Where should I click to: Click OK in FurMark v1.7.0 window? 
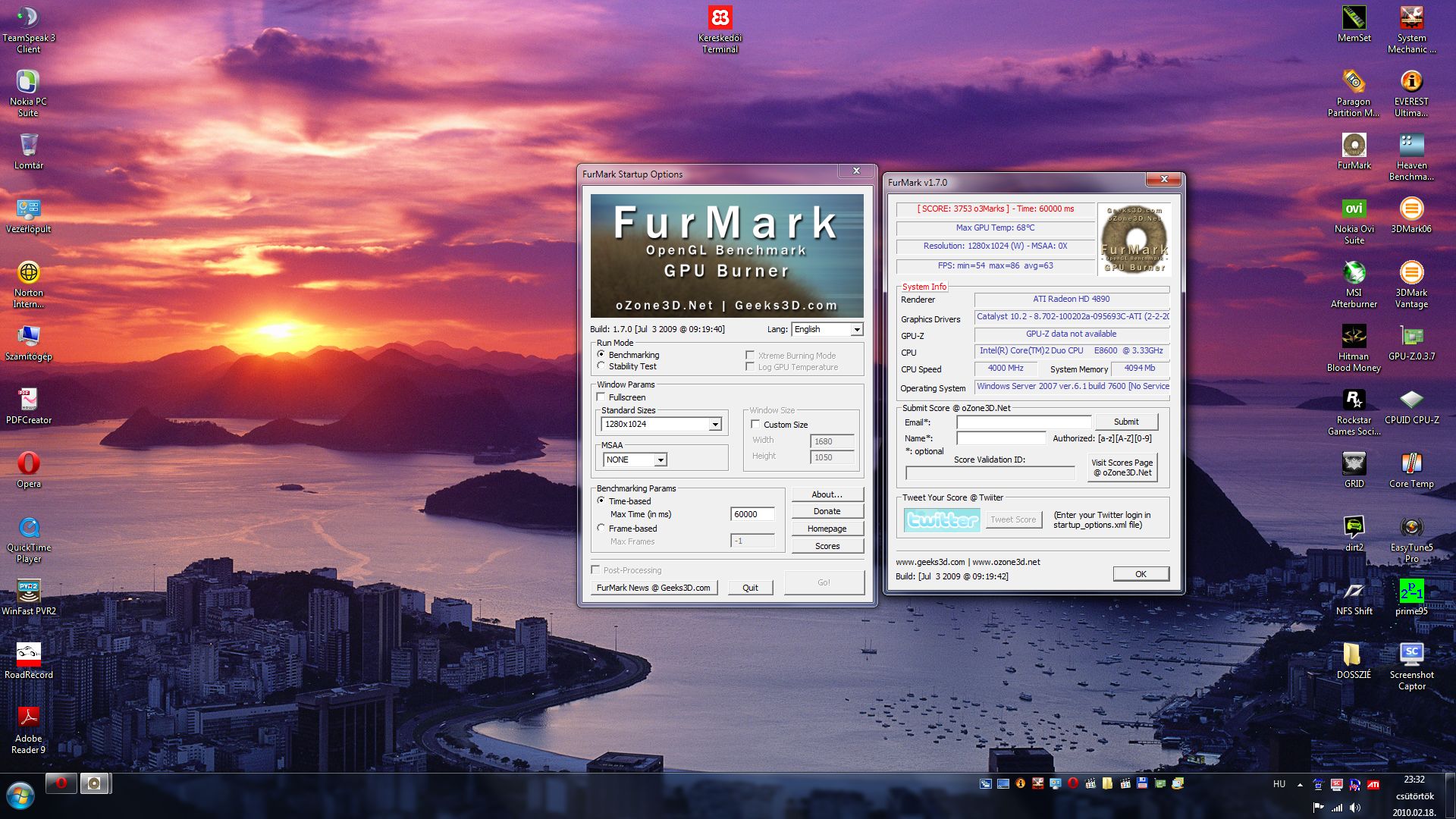tap(1141, 574)
